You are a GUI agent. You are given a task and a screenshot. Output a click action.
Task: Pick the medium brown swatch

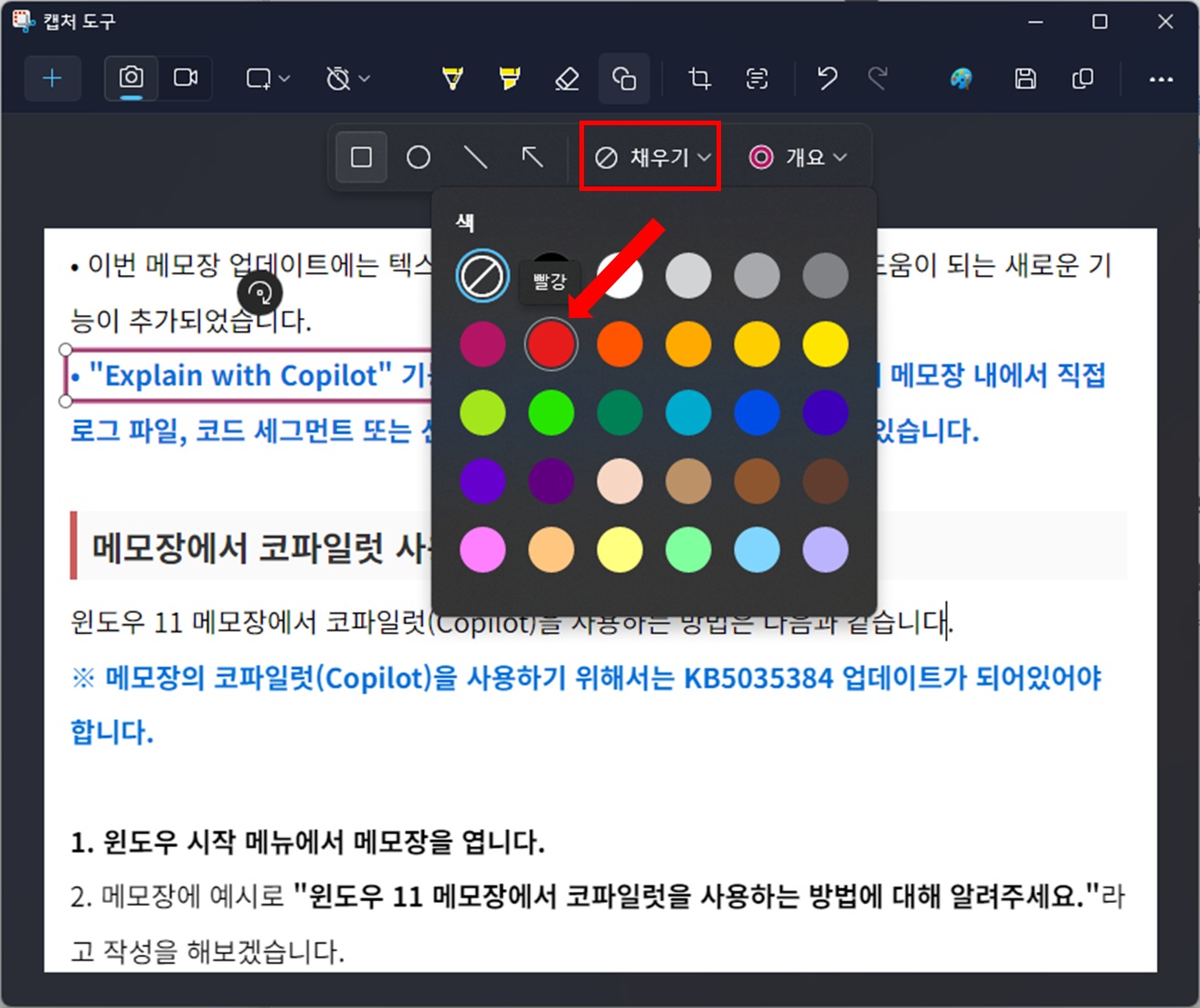(757, 482)
